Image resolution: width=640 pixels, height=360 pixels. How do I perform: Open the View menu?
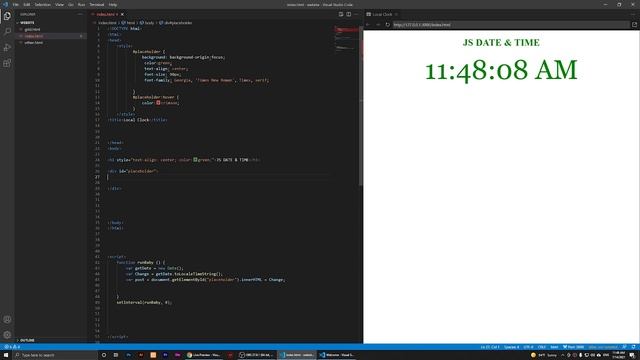coord(59,4)
